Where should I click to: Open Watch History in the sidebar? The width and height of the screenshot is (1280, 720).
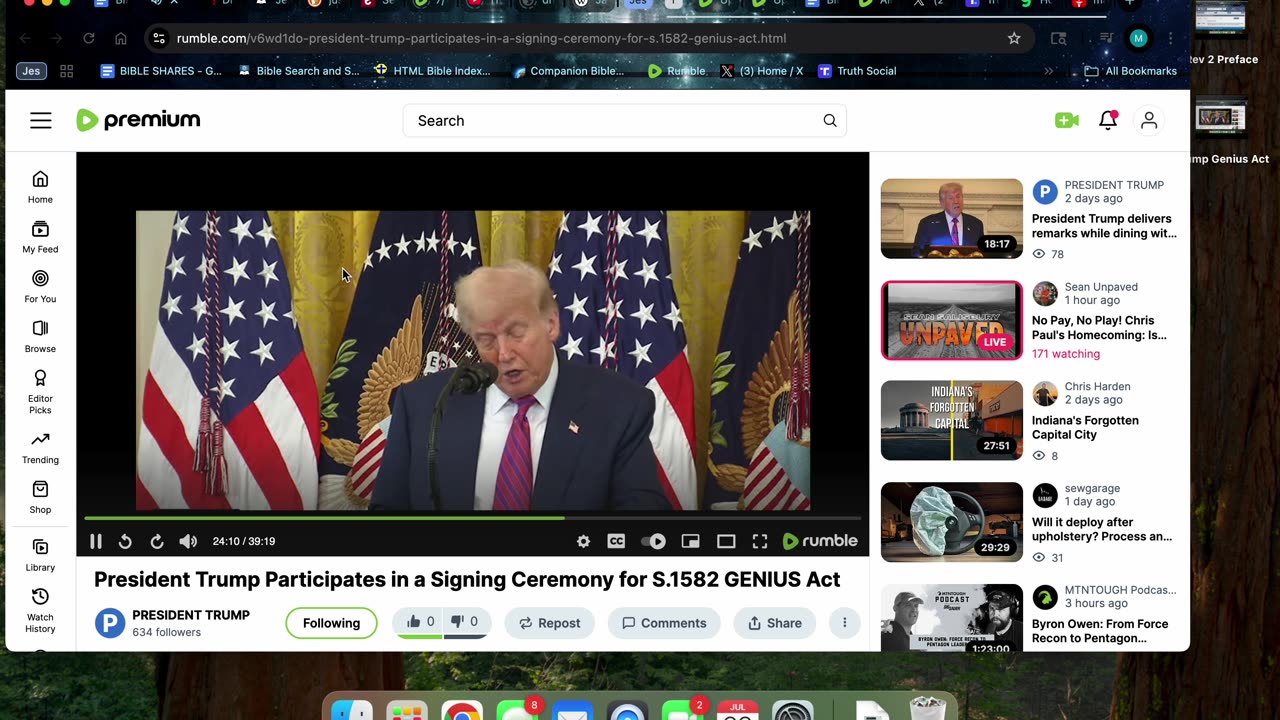(x=40, y=610)
